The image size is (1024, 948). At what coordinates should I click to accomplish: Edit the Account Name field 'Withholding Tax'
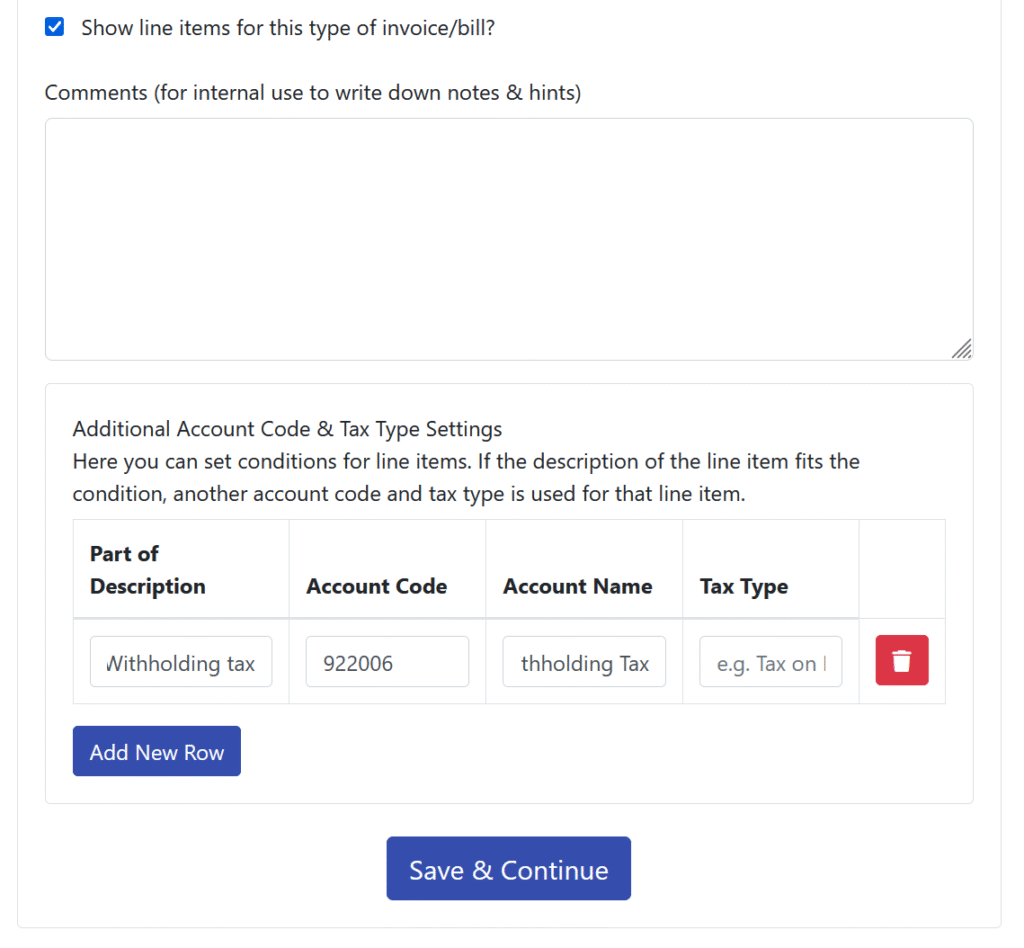(584, 661)
